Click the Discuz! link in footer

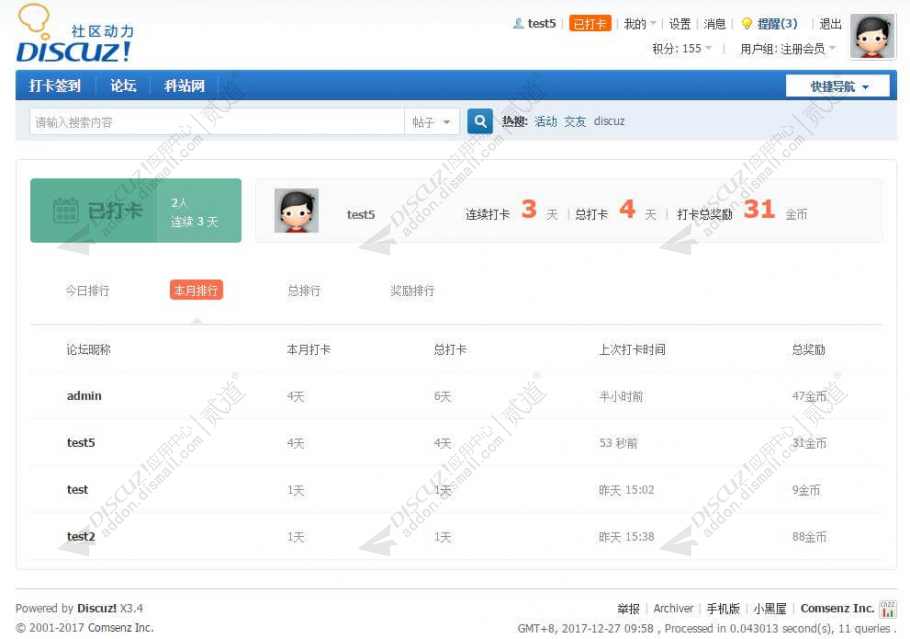tap(97, 608)
